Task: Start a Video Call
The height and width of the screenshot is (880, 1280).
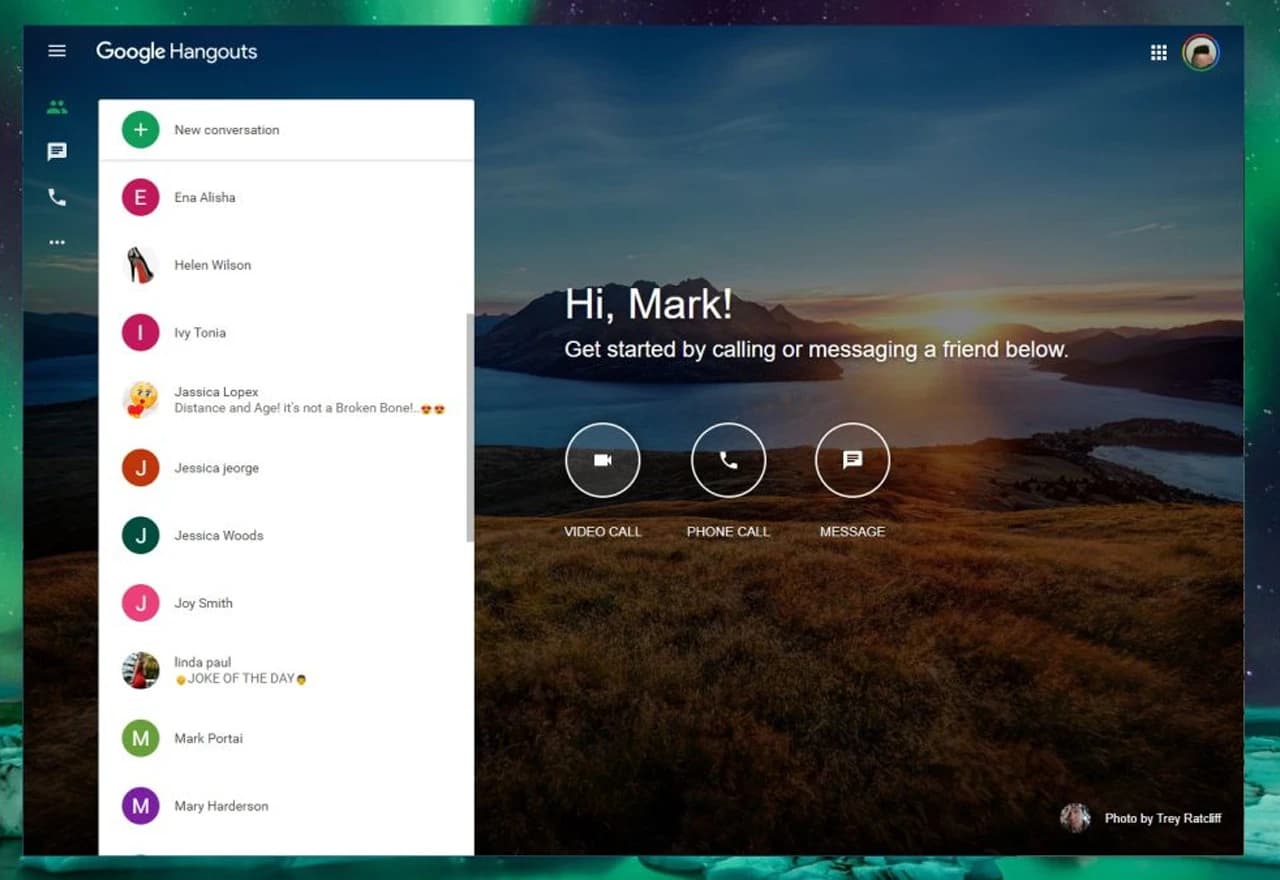Action: (x=603, y=459)
